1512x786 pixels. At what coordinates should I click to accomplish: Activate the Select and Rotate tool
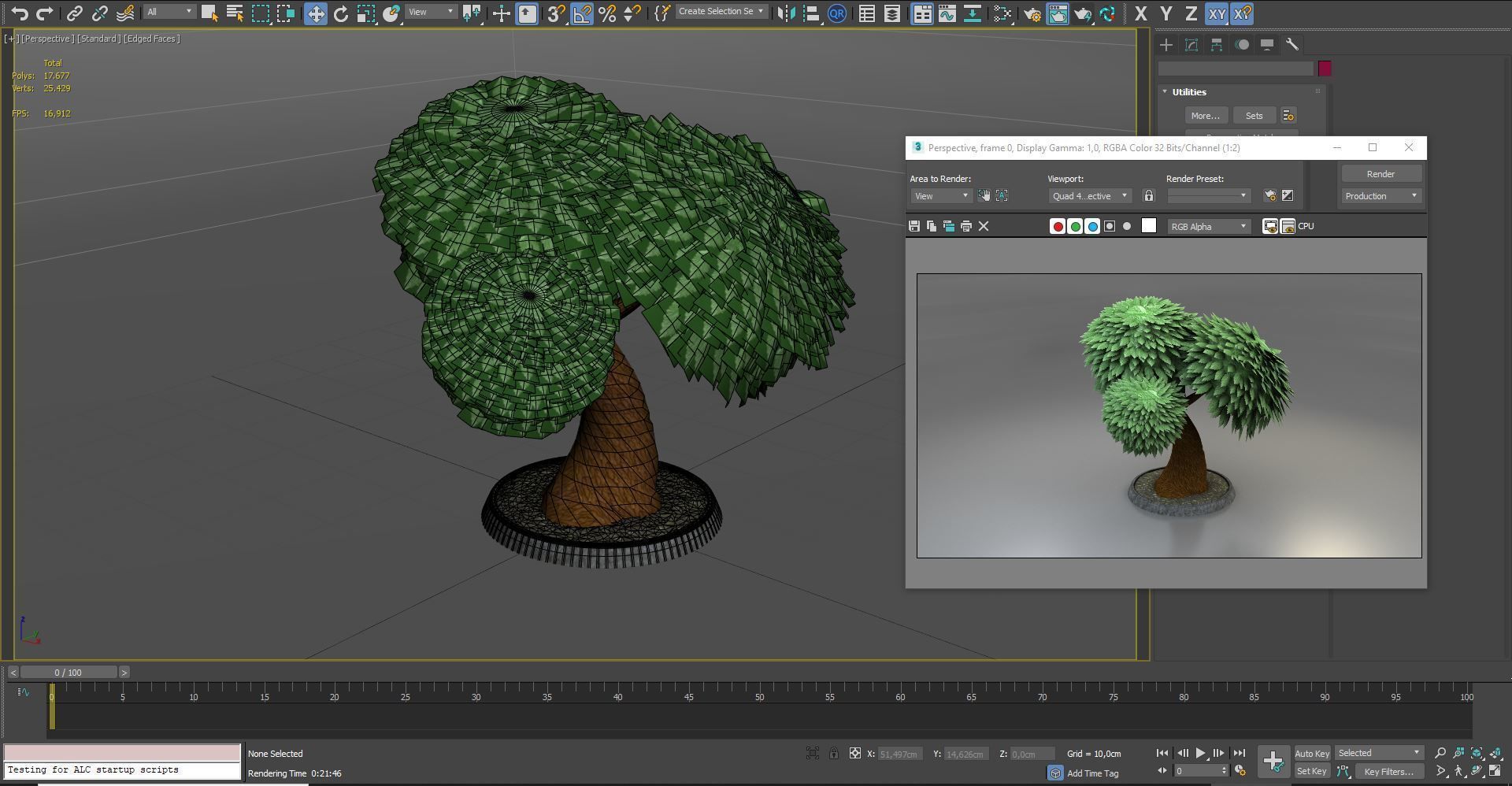(x=340, y=13)
